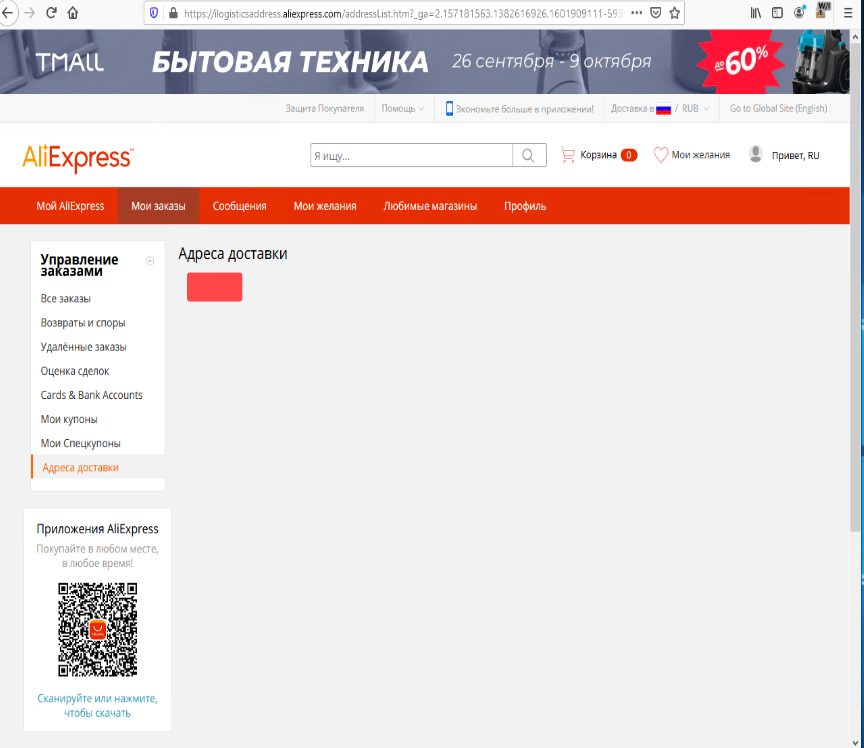Go to Global Site (English)
Screen dimensions: 864x748
coord(779,109)
